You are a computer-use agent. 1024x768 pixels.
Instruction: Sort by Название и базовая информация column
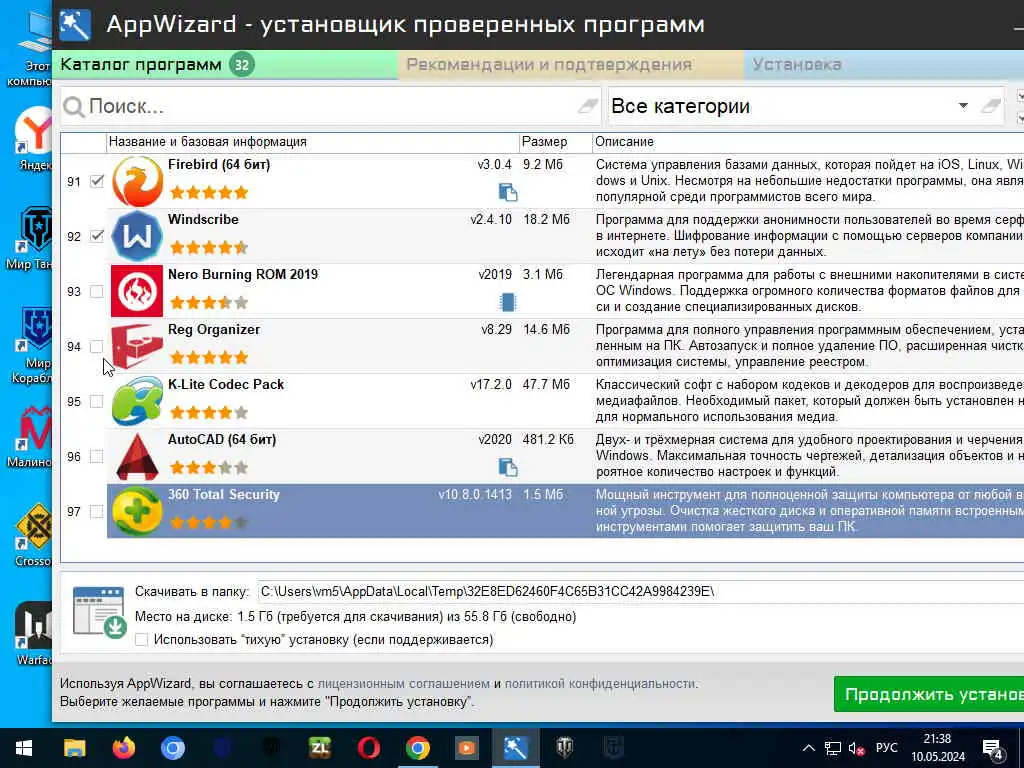[313, 142]
